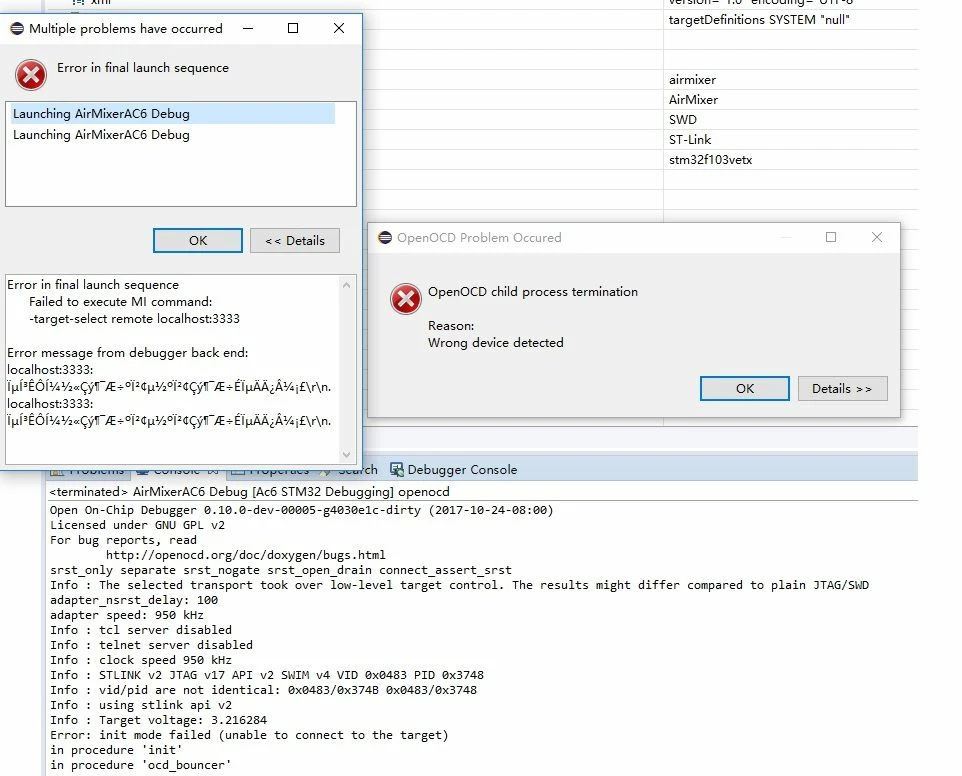Click Eclipse icon in OpenOCD dialog title bar
This screenshot has height=776, width=962.
click(385, 237)
